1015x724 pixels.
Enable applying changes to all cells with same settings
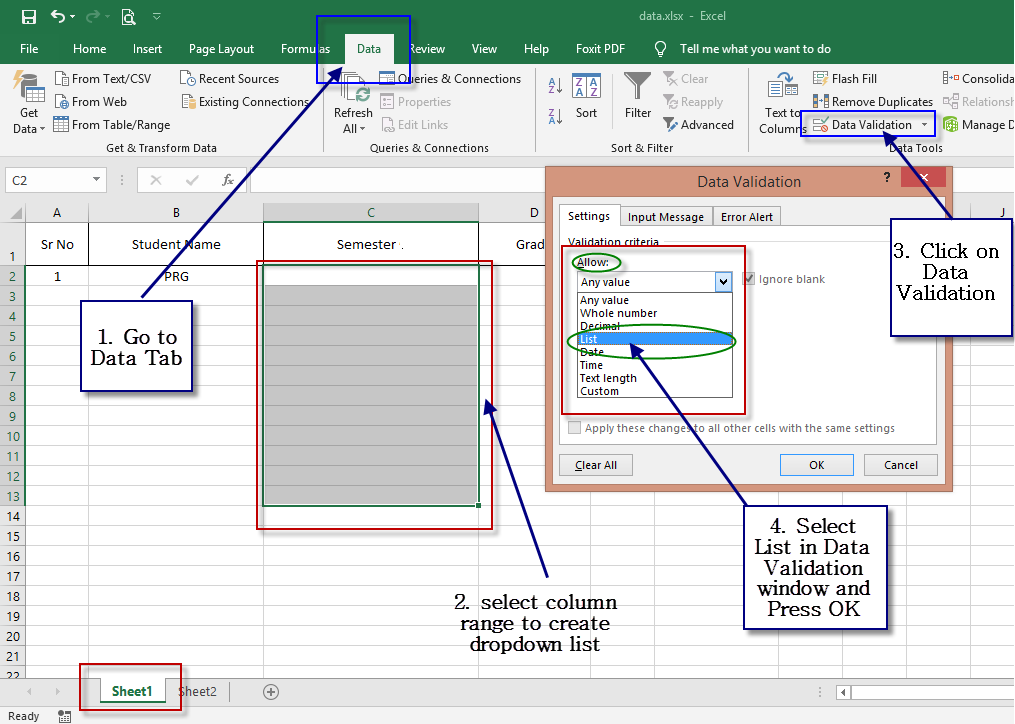[575, 427]
